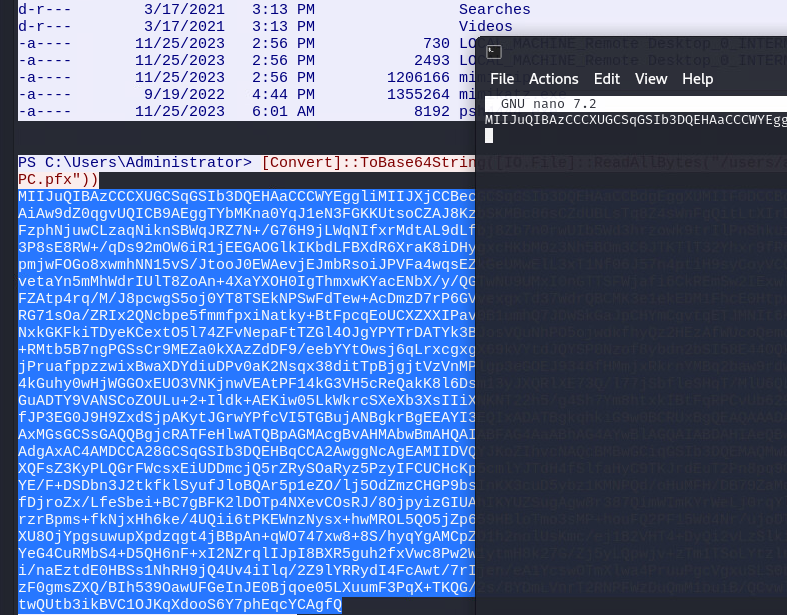The width and height of the screenshot is (787, 615).
Task: Click the nano cursor on the second line
Action: click(489, 135)
